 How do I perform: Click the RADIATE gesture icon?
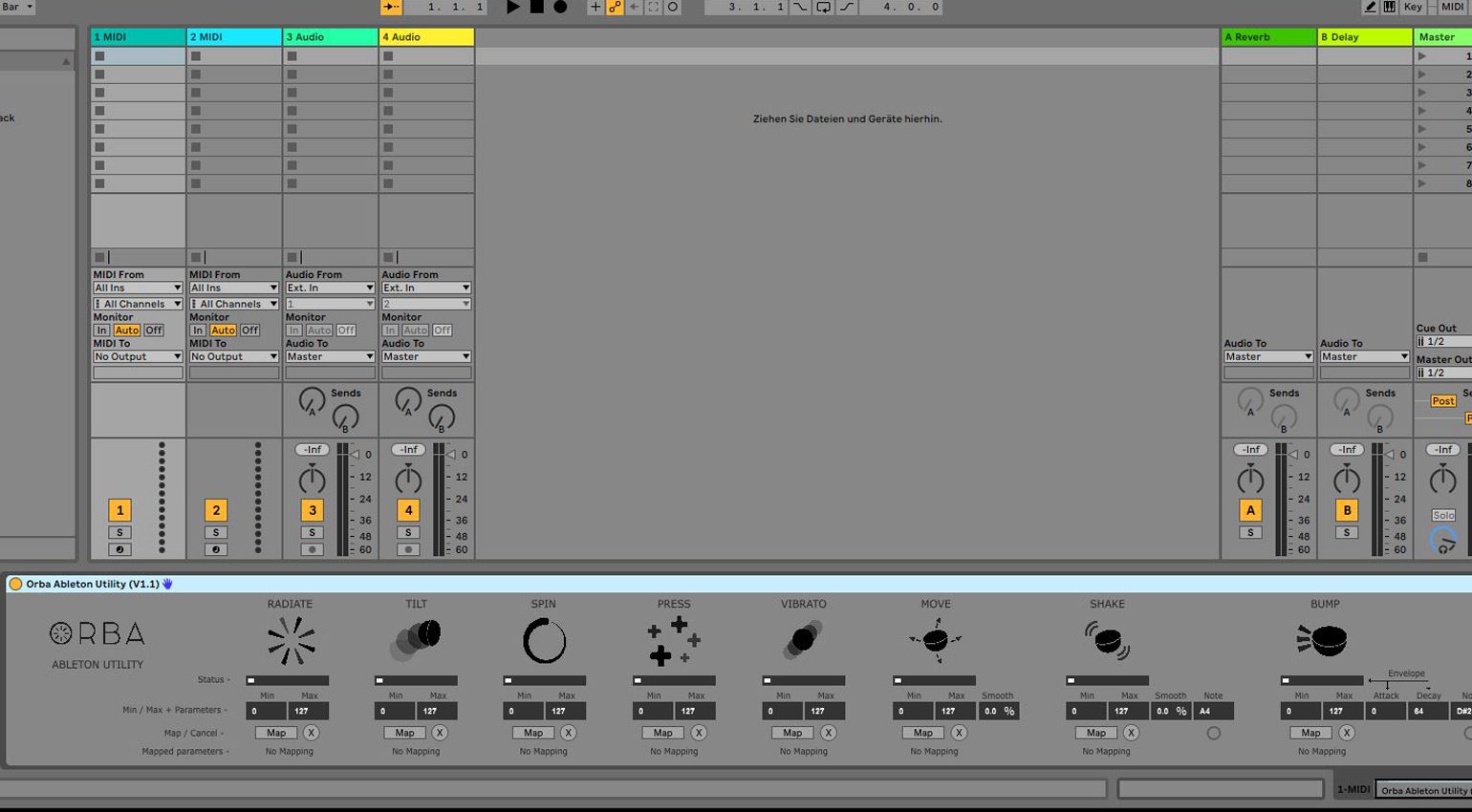click(x=291, y=640)
